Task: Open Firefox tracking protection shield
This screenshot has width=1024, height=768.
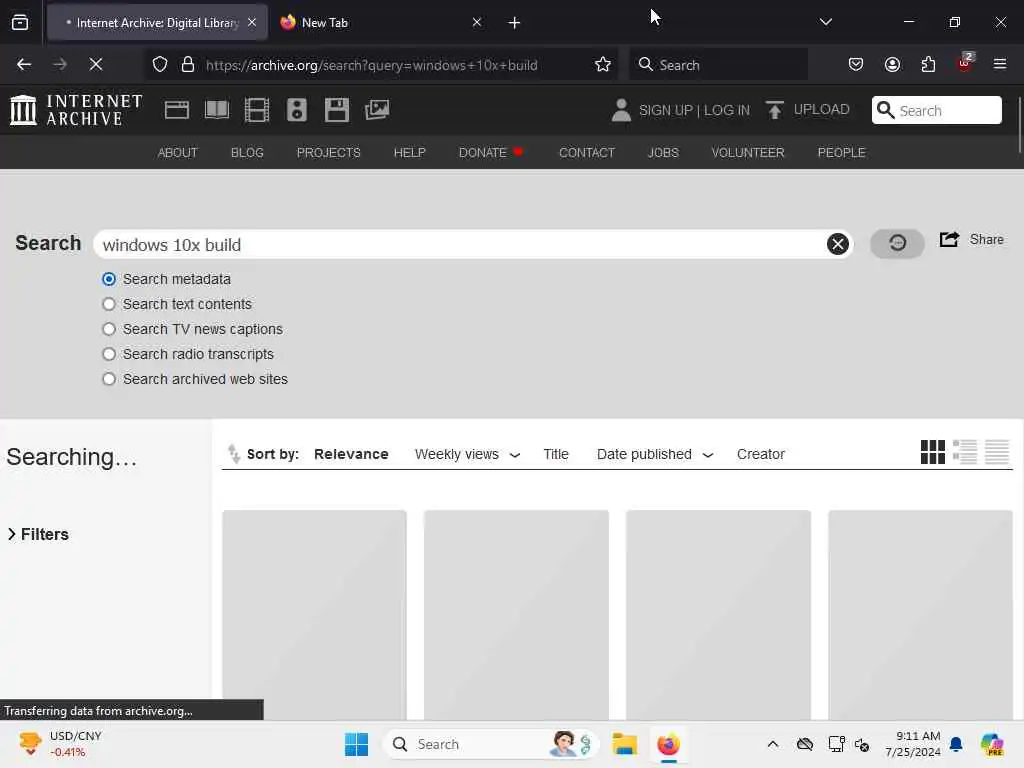Action: tap(160, 64)
